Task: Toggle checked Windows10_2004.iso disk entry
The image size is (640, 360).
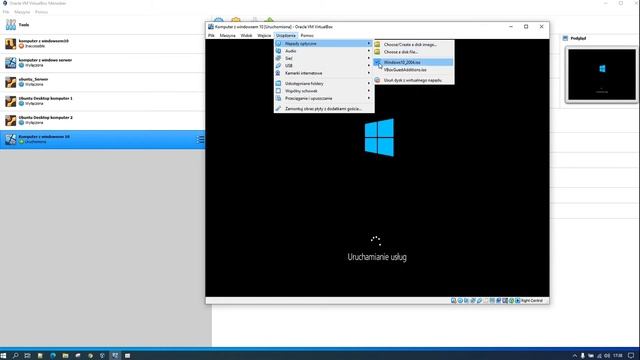Action: point(413,62)
